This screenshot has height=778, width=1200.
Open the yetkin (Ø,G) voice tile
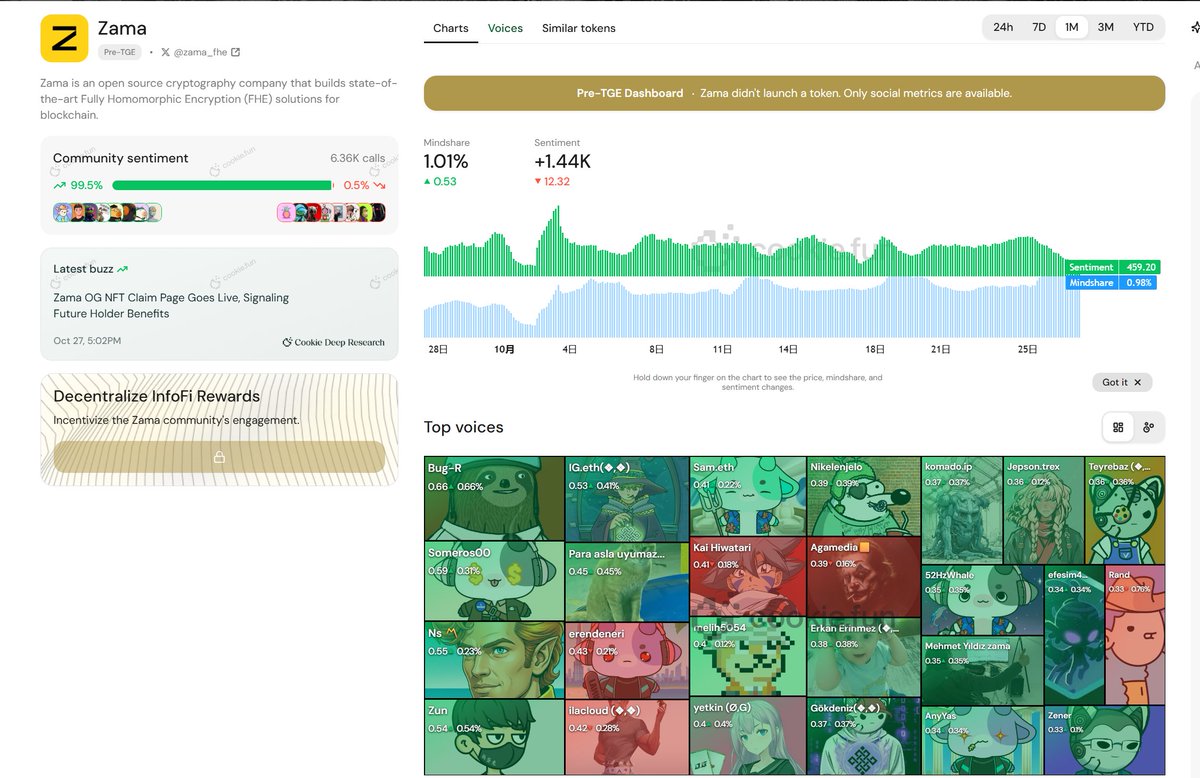click(x=748, y=737)
